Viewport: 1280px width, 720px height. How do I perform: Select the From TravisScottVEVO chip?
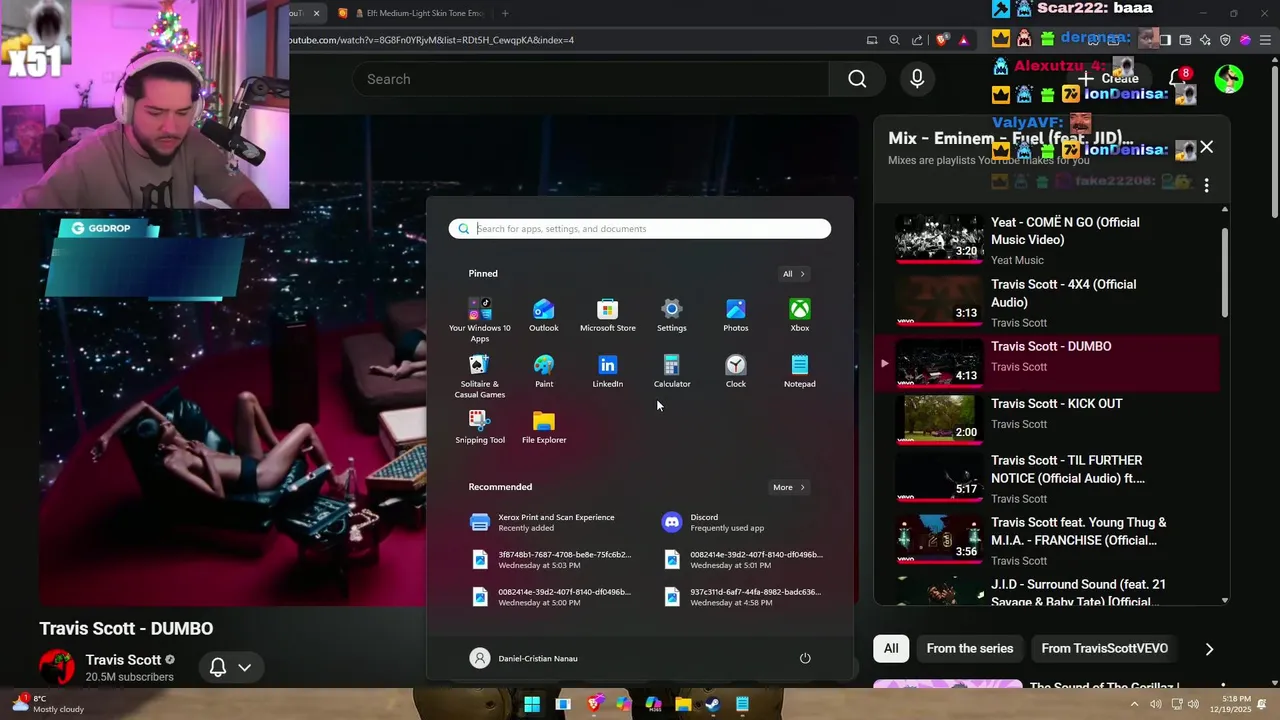click(1104, 648)
